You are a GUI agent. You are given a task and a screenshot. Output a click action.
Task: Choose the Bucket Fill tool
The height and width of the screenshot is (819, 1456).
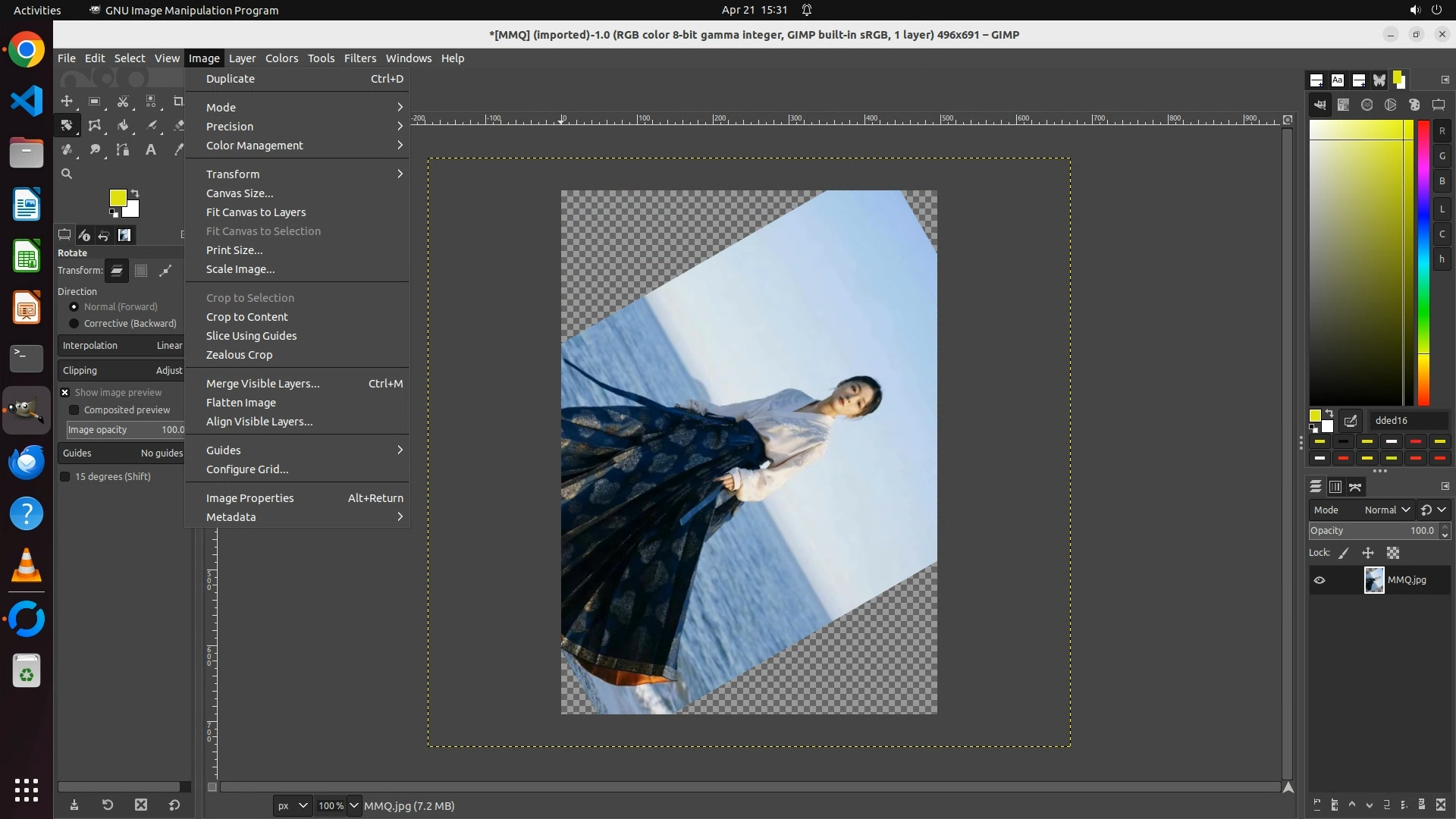pos(123,126)
